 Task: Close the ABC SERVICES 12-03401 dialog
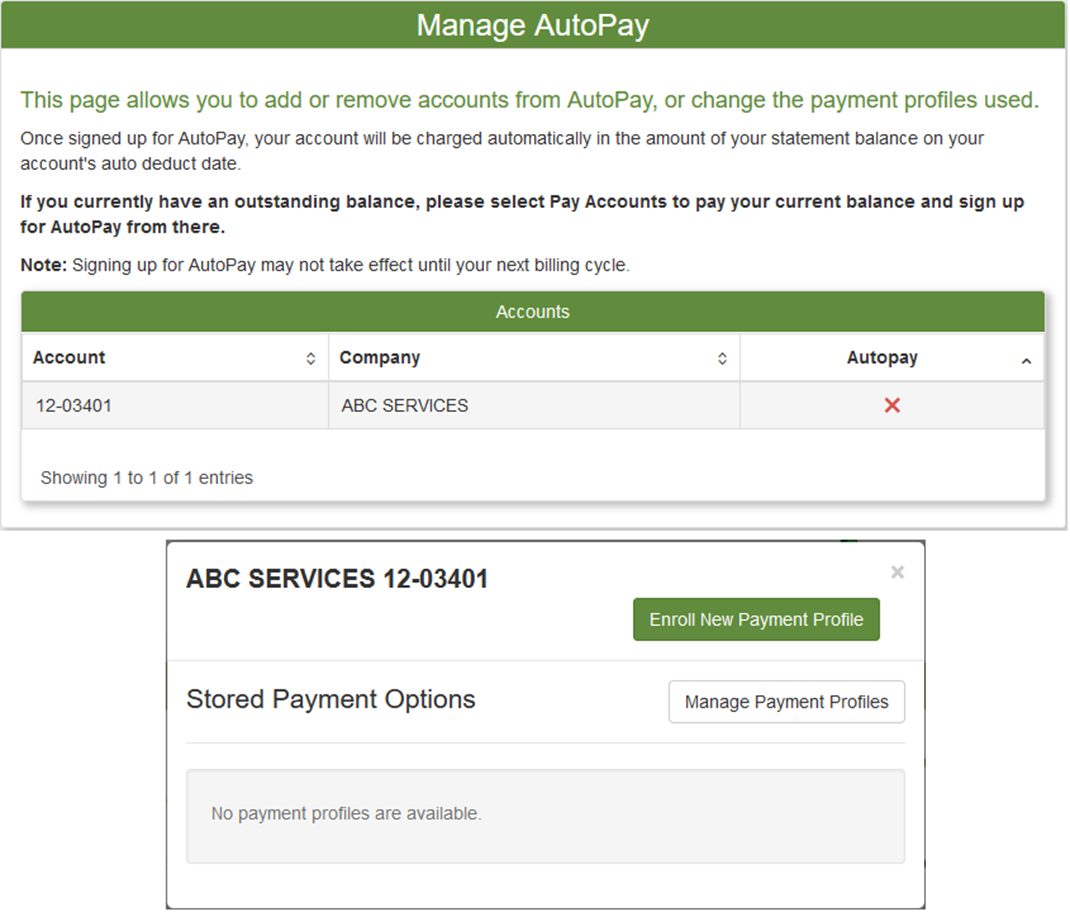tap(897, 572)
